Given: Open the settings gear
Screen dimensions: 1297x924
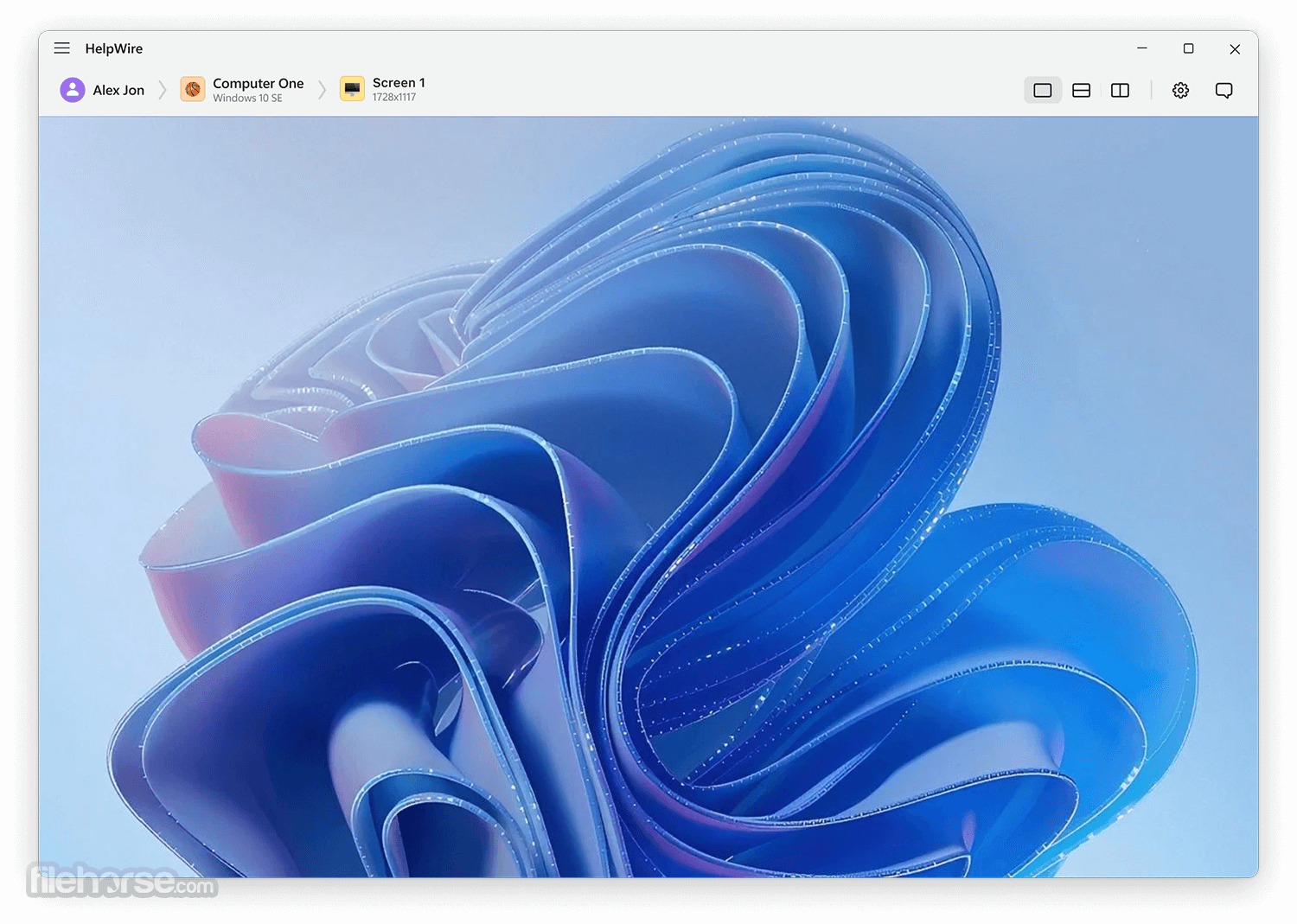Looking at the screenshot, I should 1180,90.
